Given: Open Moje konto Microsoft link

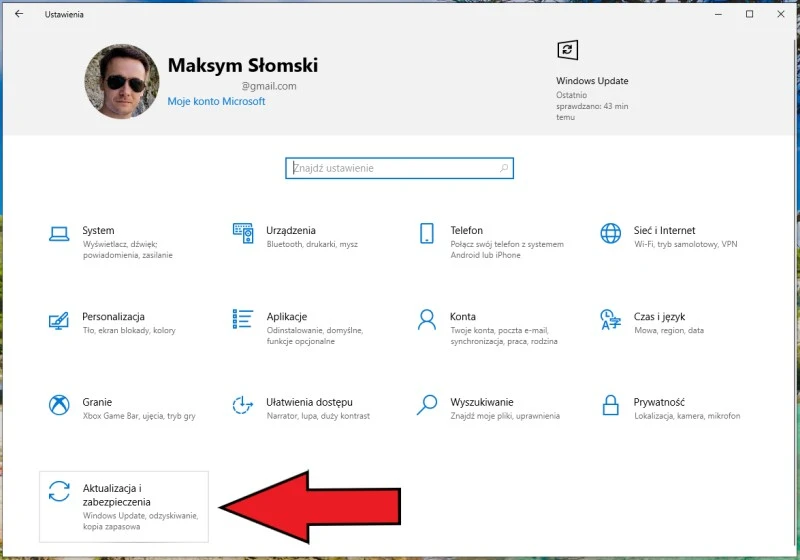Looking at the screenshot, I should pyautogui.click(x=216, y=101).
